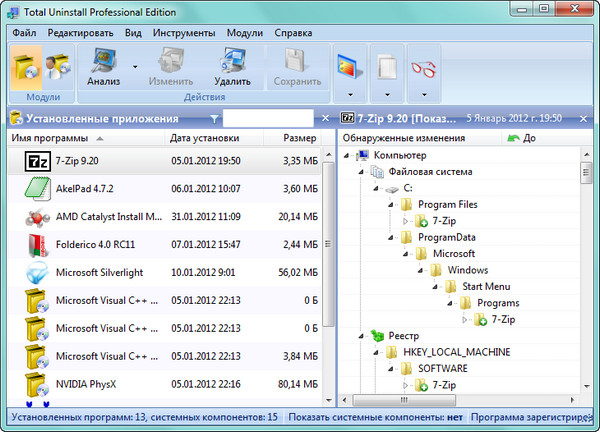Viewport: 600px width, 432px height.
Task: Open the dropdown under the picture icon
Action: coord(350,91)
